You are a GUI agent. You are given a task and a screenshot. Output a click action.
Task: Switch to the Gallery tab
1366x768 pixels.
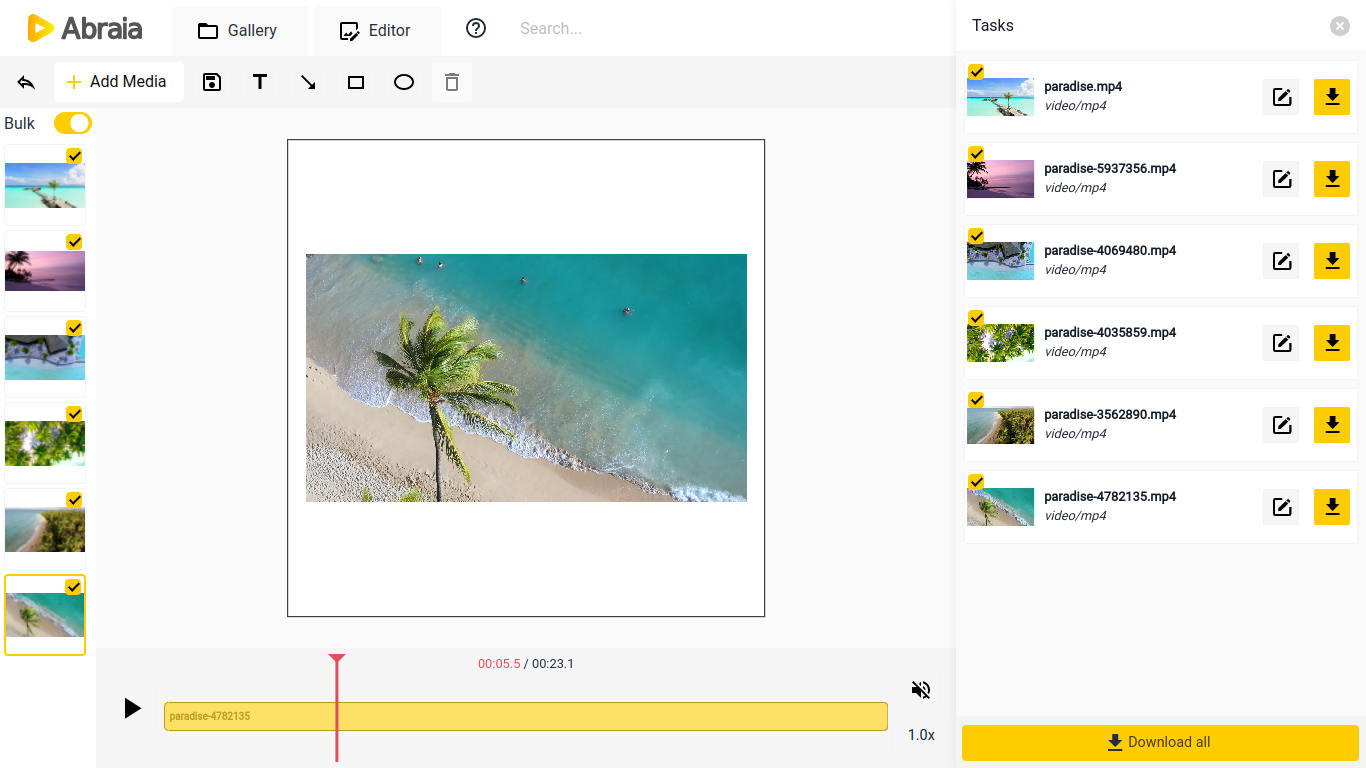[240, 30]
